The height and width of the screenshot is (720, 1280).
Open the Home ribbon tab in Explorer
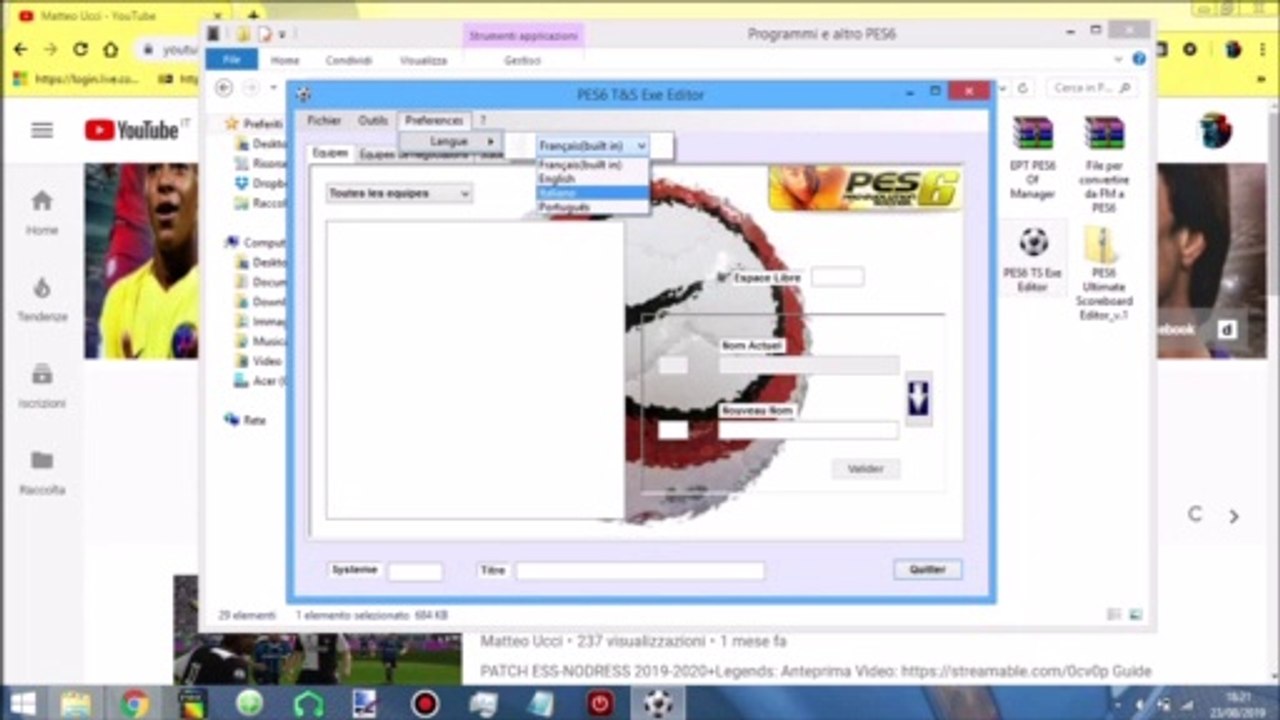pos(285,60)
